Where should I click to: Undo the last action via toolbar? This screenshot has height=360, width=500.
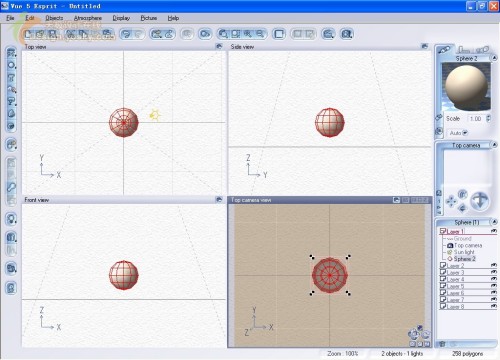pyautogui.click(x=126, y=34)
